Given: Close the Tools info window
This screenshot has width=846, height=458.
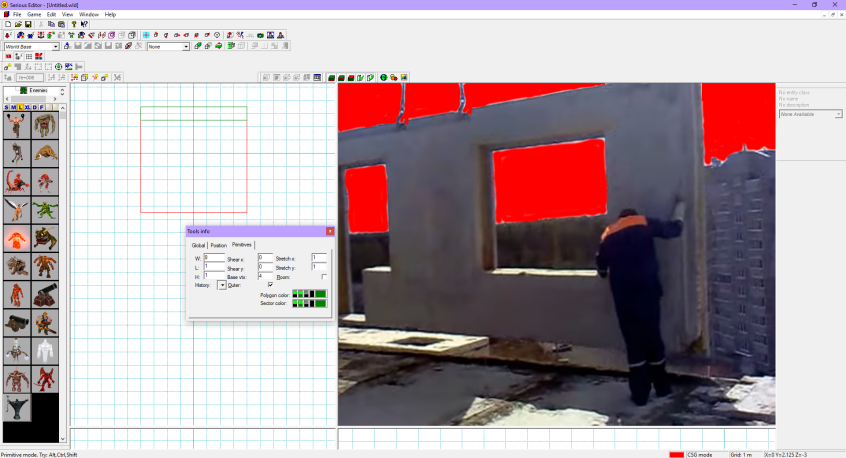Looking at the screenshot, I should (330, 231).
